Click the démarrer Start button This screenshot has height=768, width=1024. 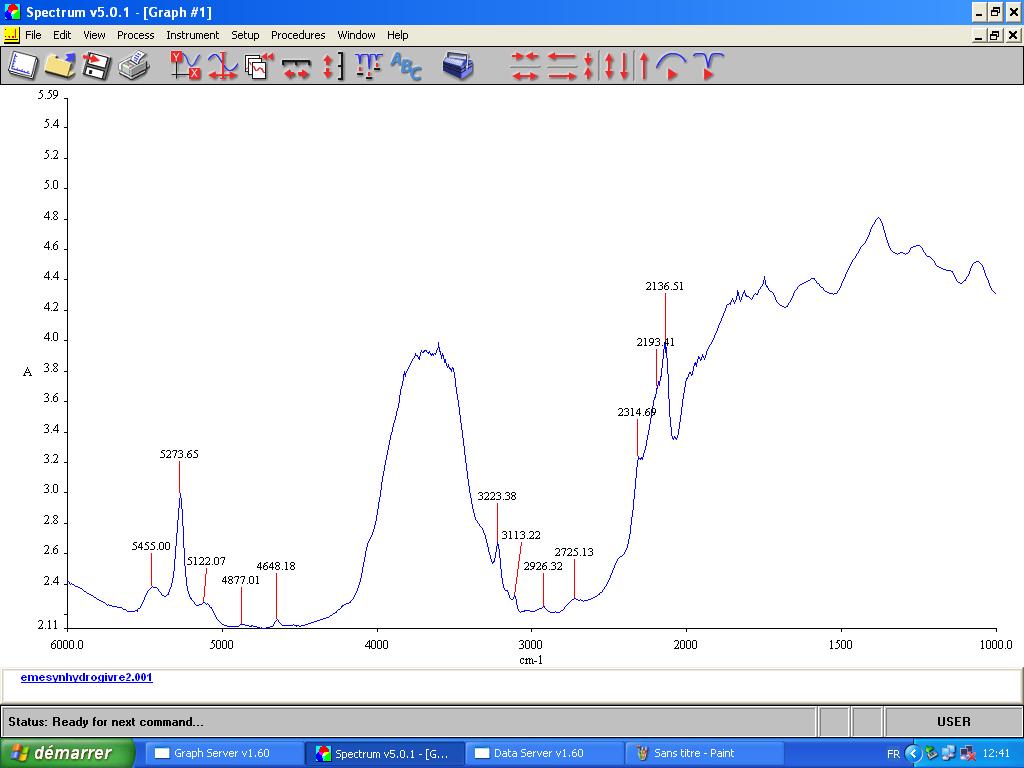click(68, 753)
